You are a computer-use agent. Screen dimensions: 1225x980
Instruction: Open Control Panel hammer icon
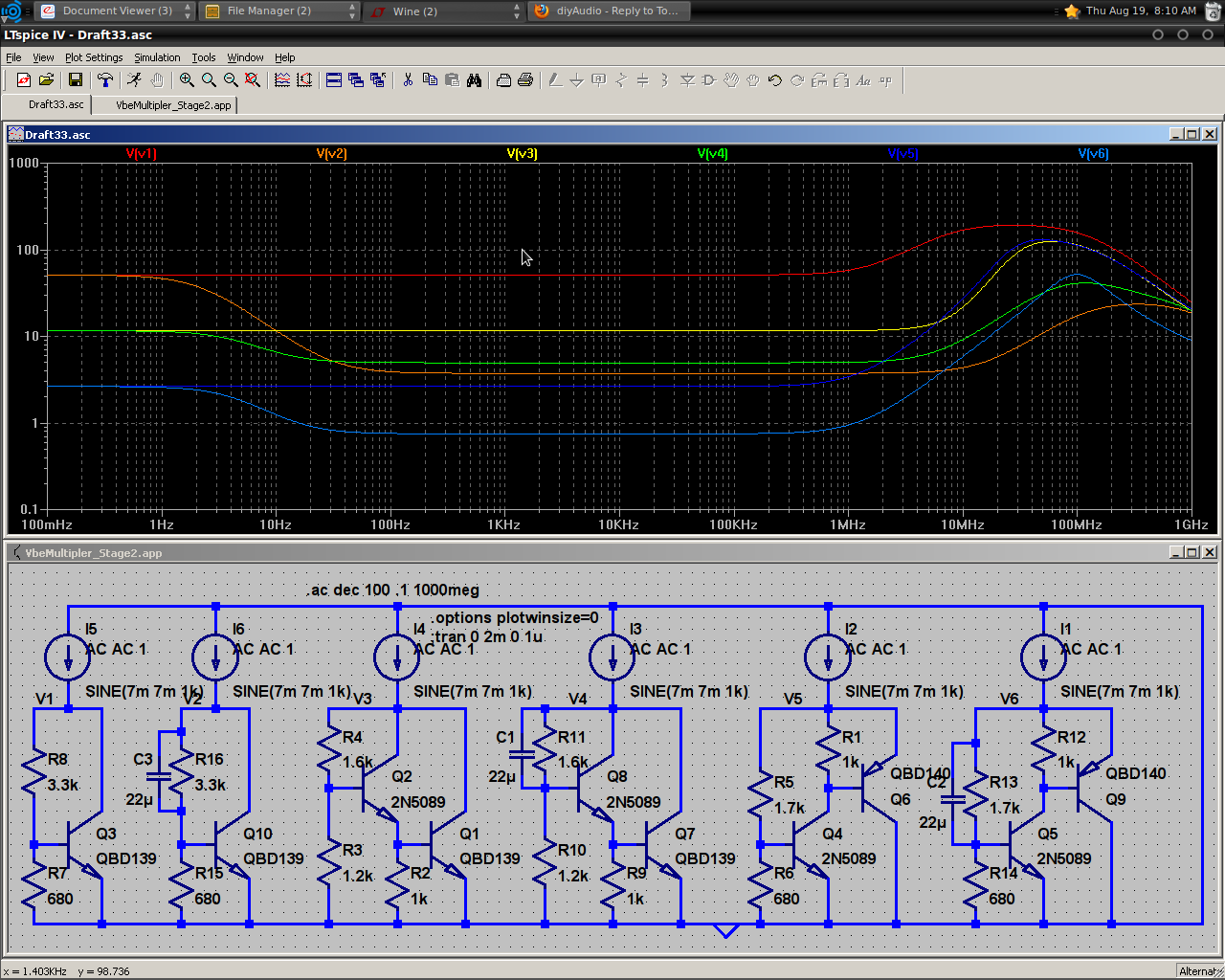(x=105, y=80)
